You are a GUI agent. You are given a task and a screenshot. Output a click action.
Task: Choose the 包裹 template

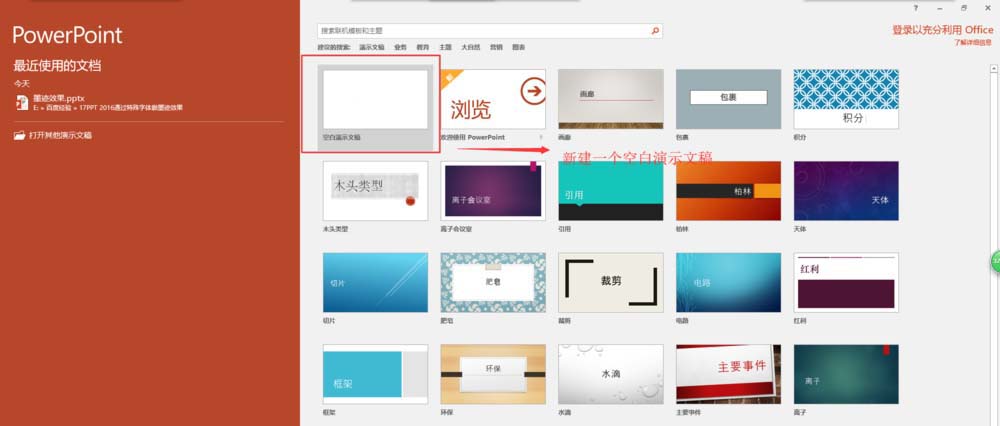click(x=728, y=99)
